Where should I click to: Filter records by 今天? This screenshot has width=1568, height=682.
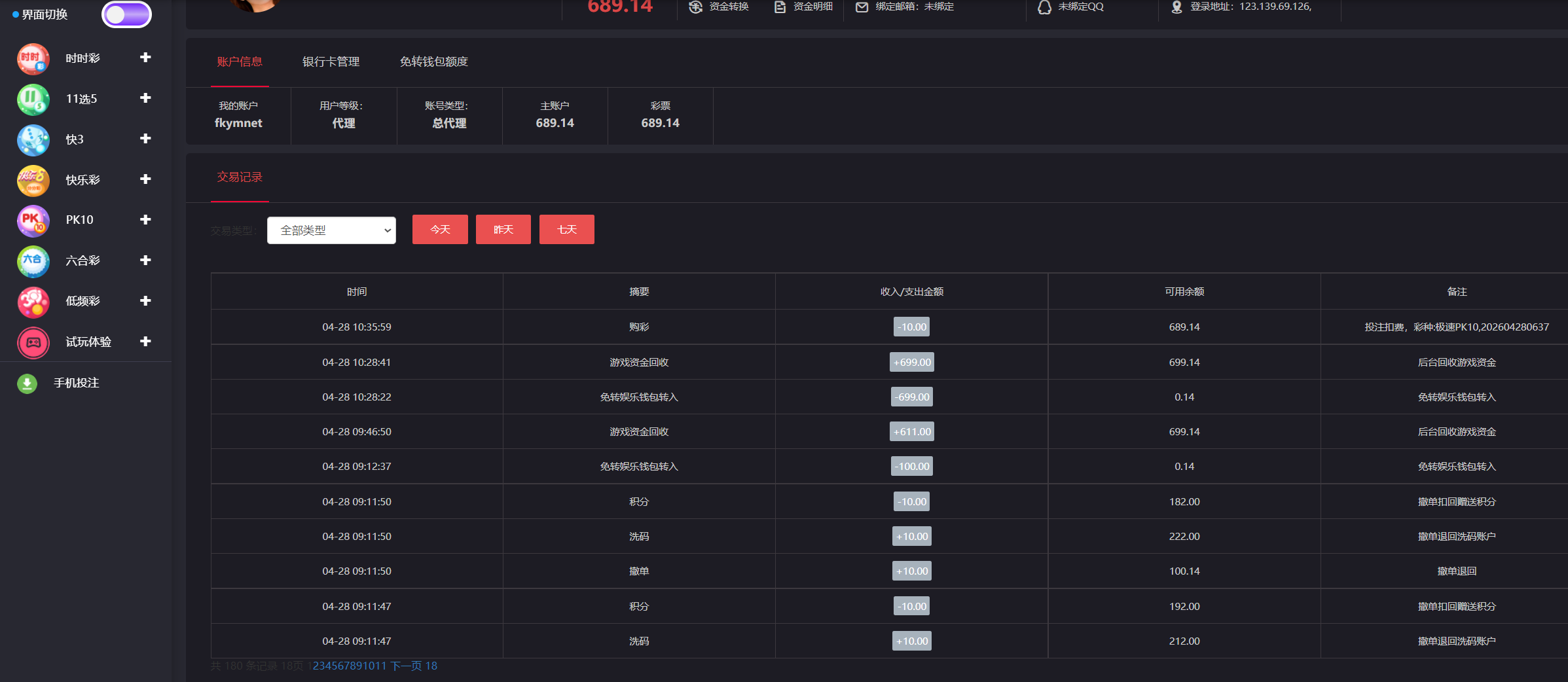440,230
